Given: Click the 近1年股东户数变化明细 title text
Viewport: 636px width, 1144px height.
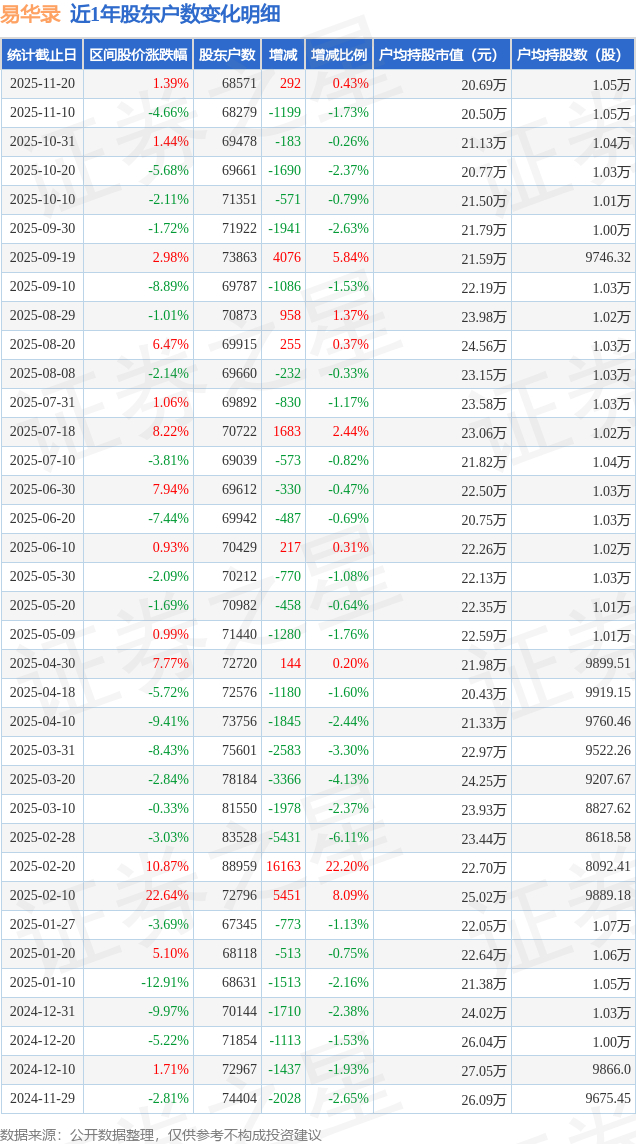Looking at the screenshot, I should pos(175,14).
